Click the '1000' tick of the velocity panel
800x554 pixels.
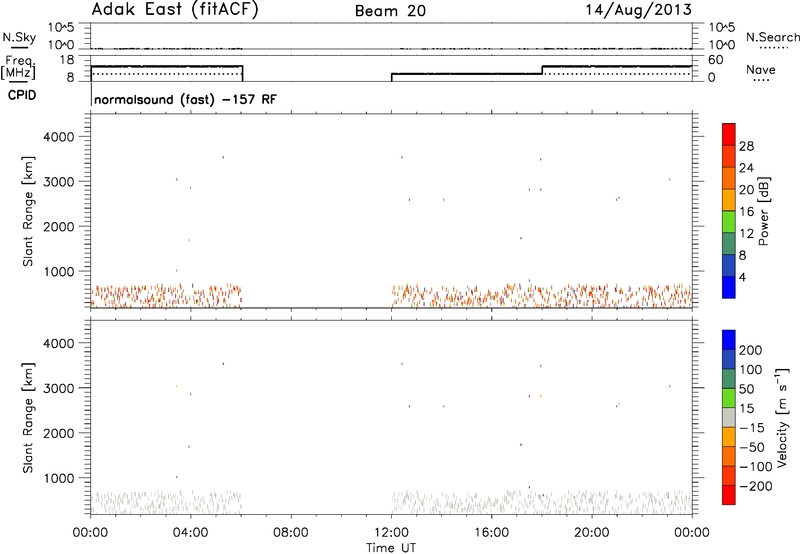click(x=58, y=478)
